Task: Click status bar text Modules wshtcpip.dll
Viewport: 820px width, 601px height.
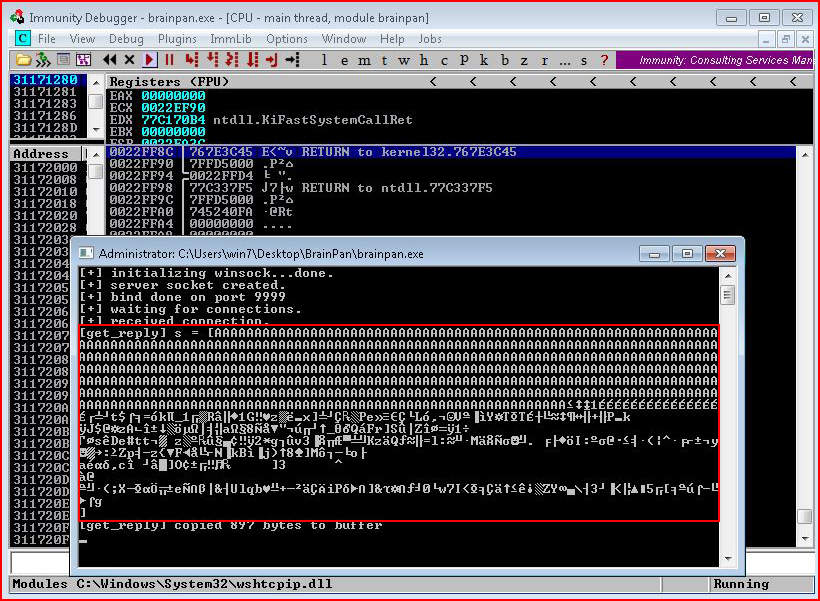Action: pos(173,584)
